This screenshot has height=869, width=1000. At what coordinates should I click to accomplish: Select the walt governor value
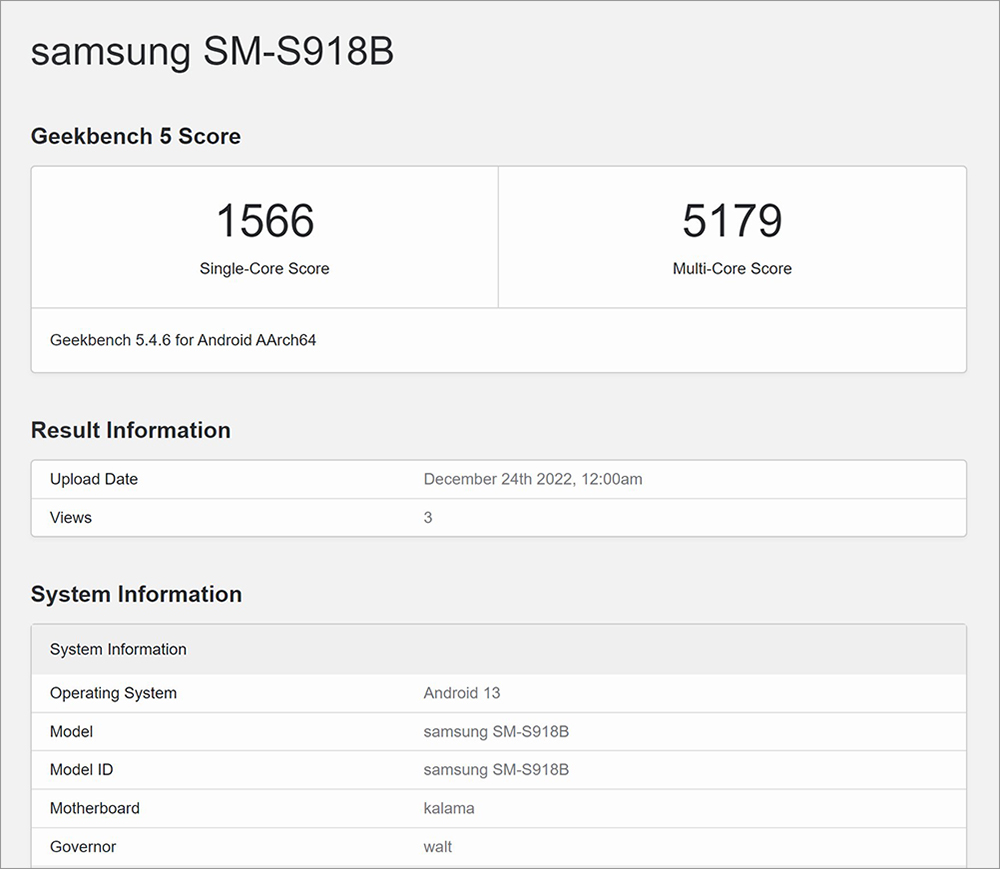pos(438,847)
